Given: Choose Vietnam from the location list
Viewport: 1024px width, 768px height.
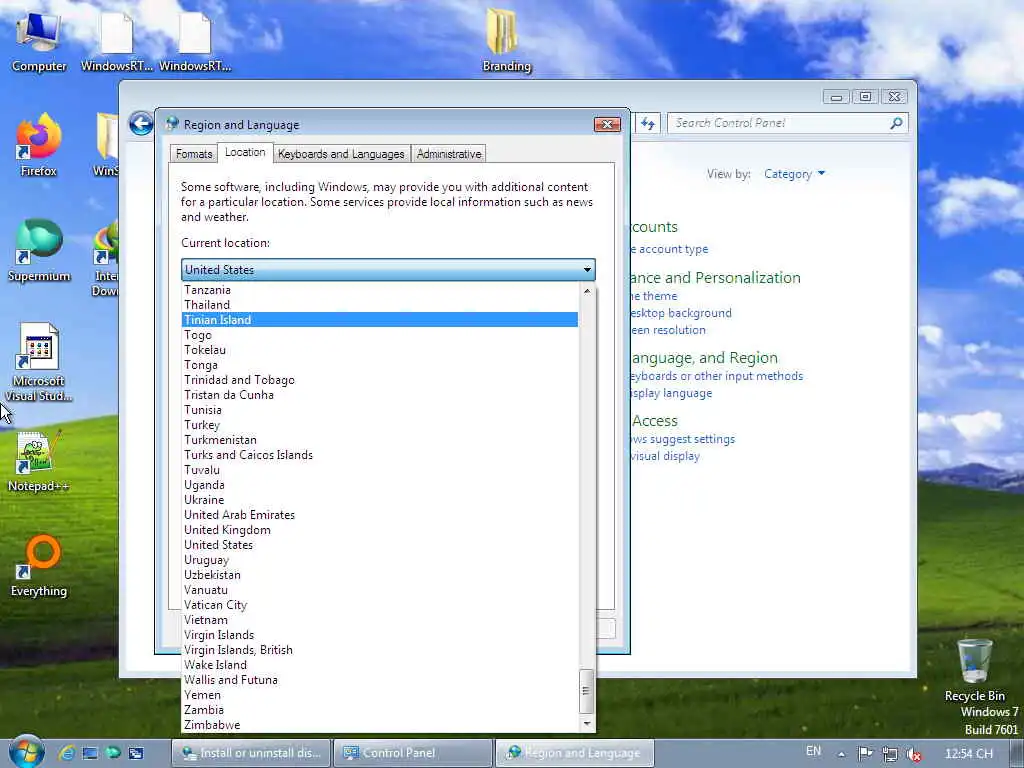Looking at the screenshot, I should coord(379,620).
